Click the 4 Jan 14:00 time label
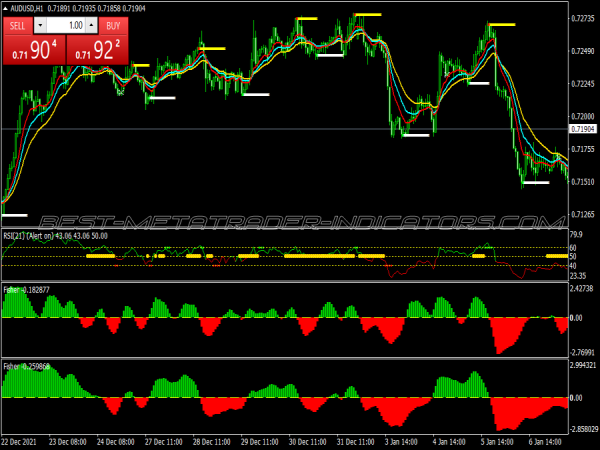Screen dimensions: 600x450 [449, 442]
